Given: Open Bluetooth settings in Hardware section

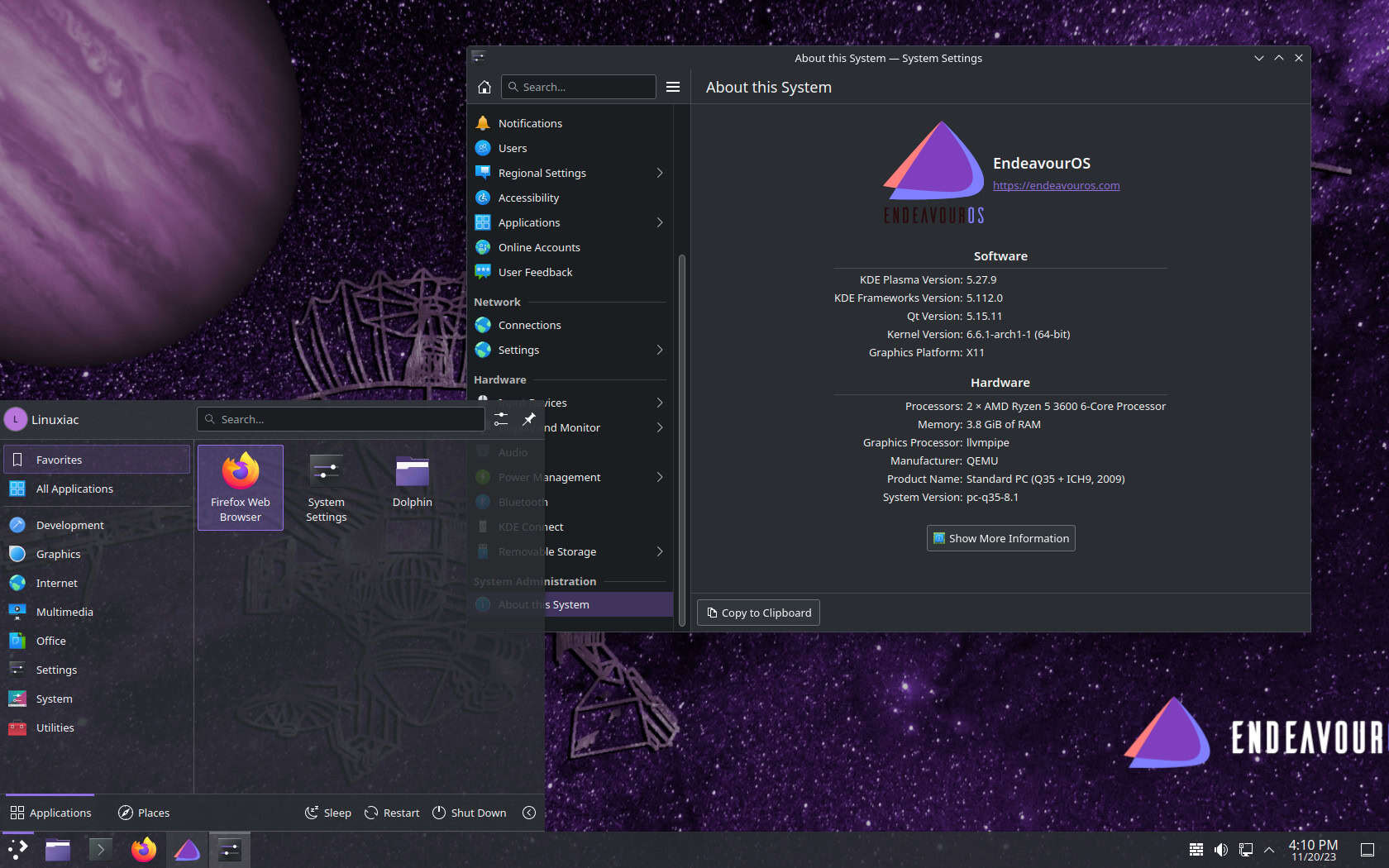Looking at the screenshot, I should pos(522,501).
